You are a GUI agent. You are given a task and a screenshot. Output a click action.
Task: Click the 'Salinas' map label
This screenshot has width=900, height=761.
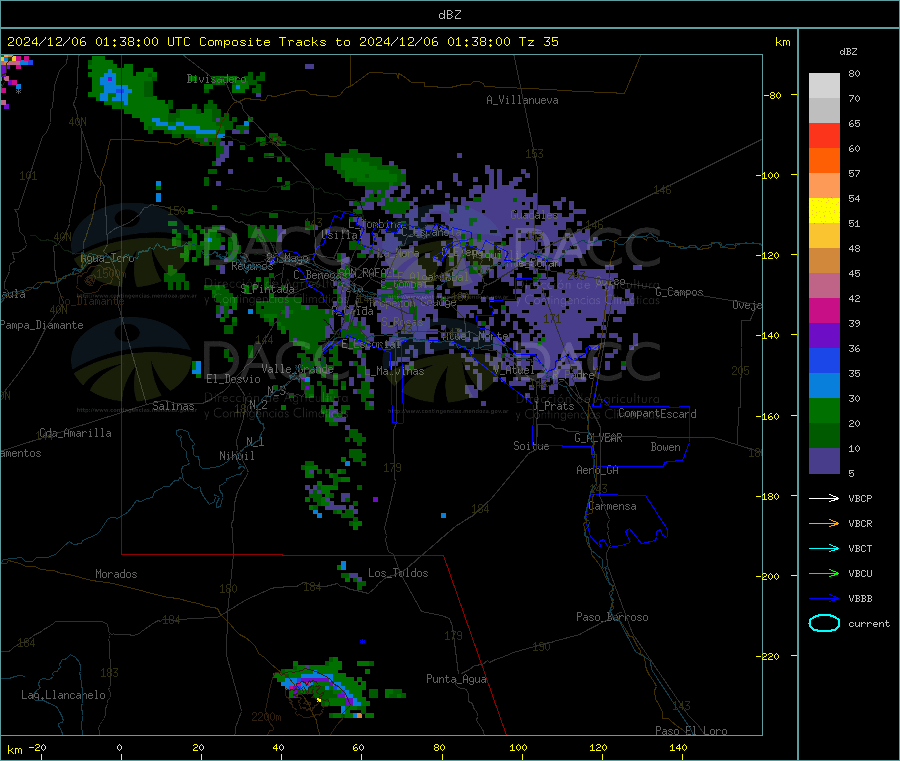click(x=173, y=406)
